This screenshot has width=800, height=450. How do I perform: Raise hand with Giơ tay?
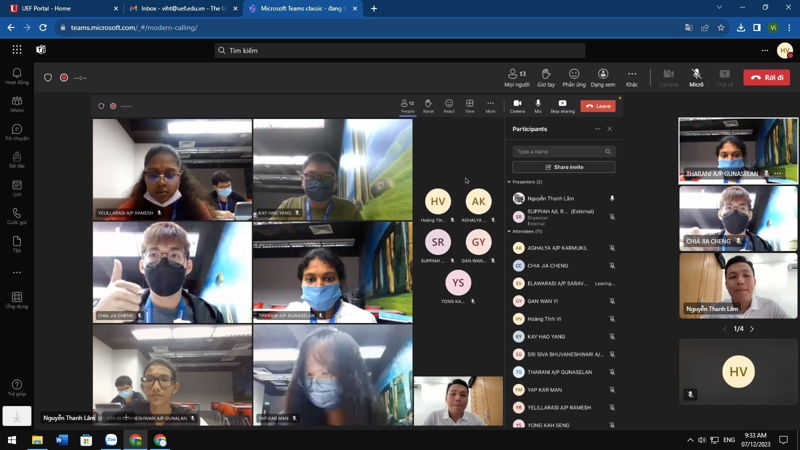click(546, 78)
